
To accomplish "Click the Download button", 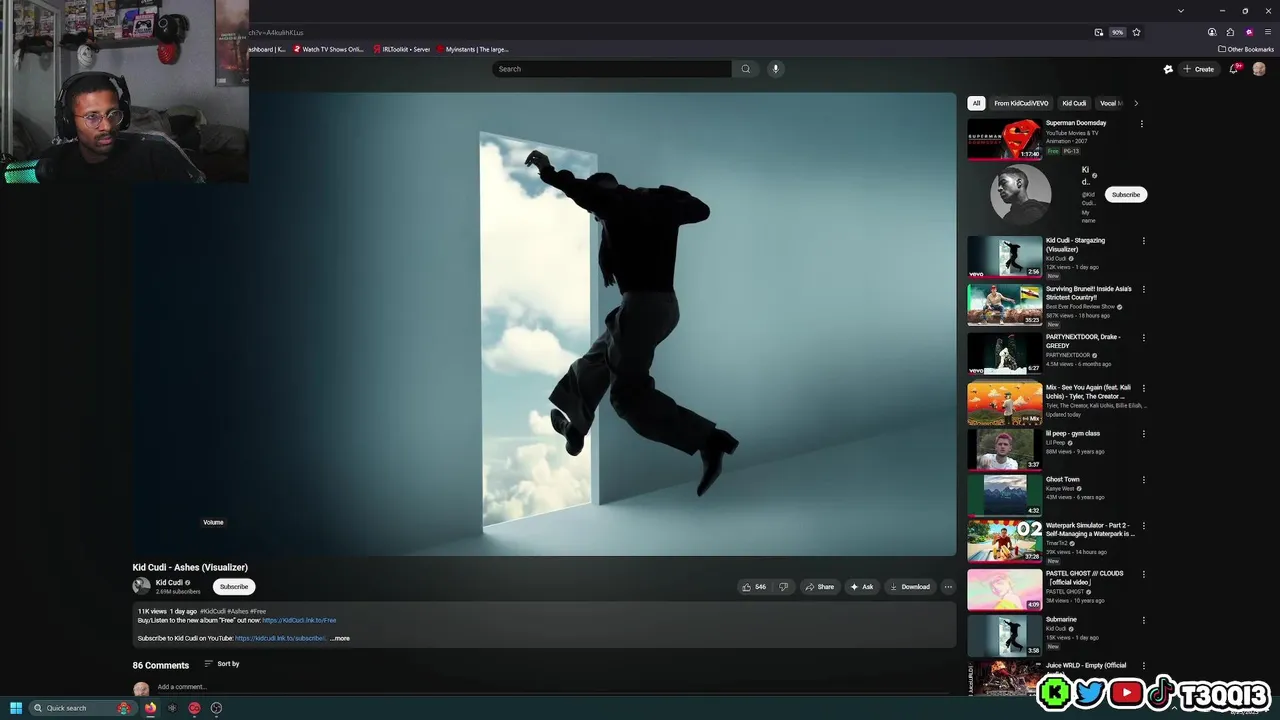I will coord(910,587).
